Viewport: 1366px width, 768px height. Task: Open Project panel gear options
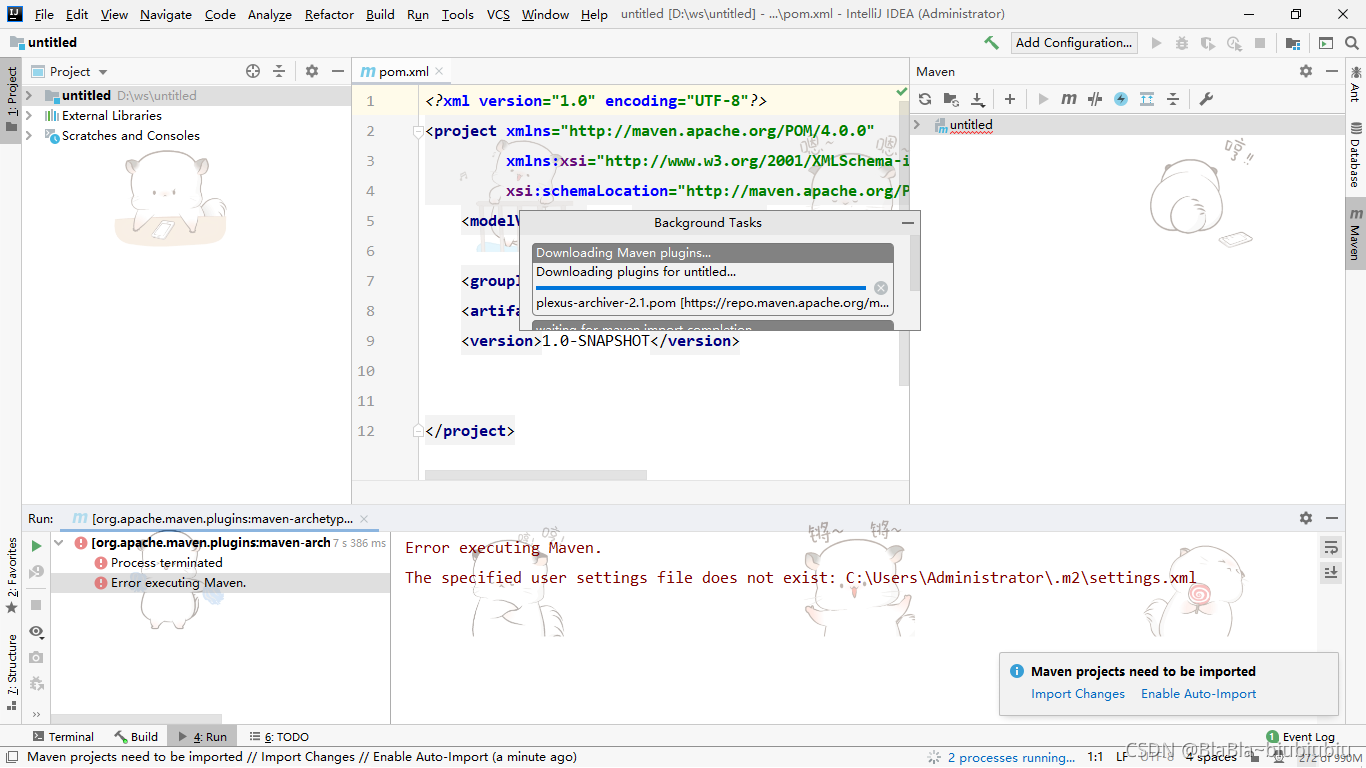(312, 71)
